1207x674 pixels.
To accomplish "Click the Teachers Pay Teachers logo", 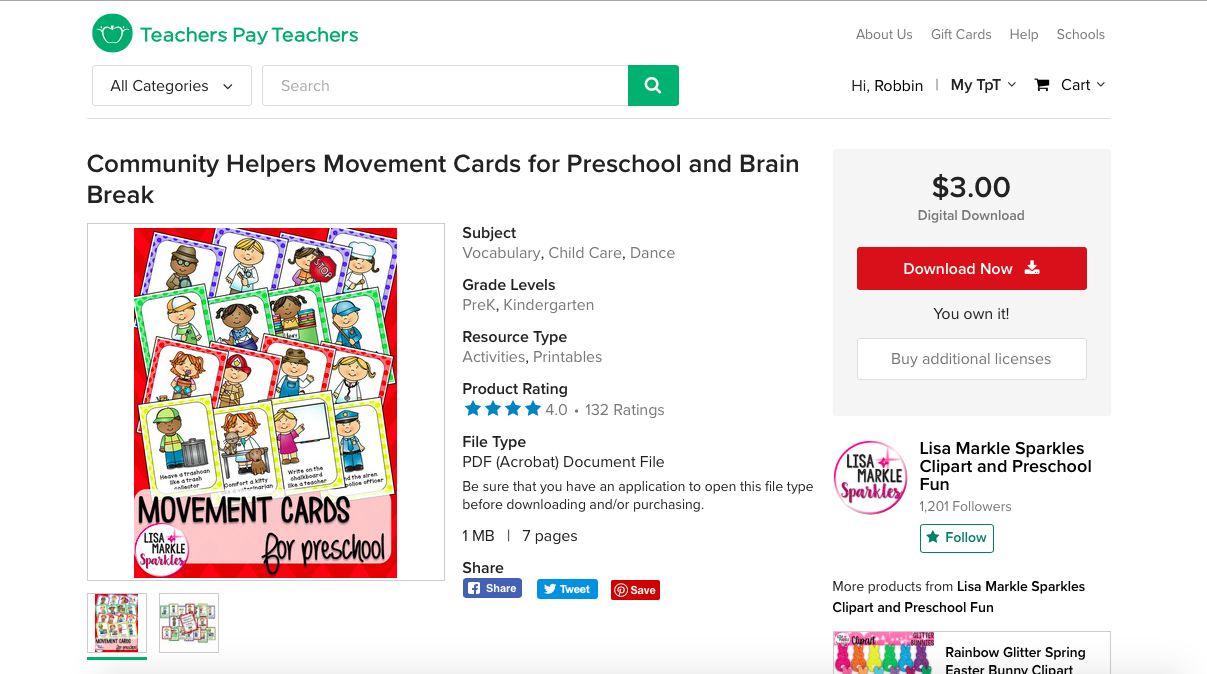I will coord(225,34).
